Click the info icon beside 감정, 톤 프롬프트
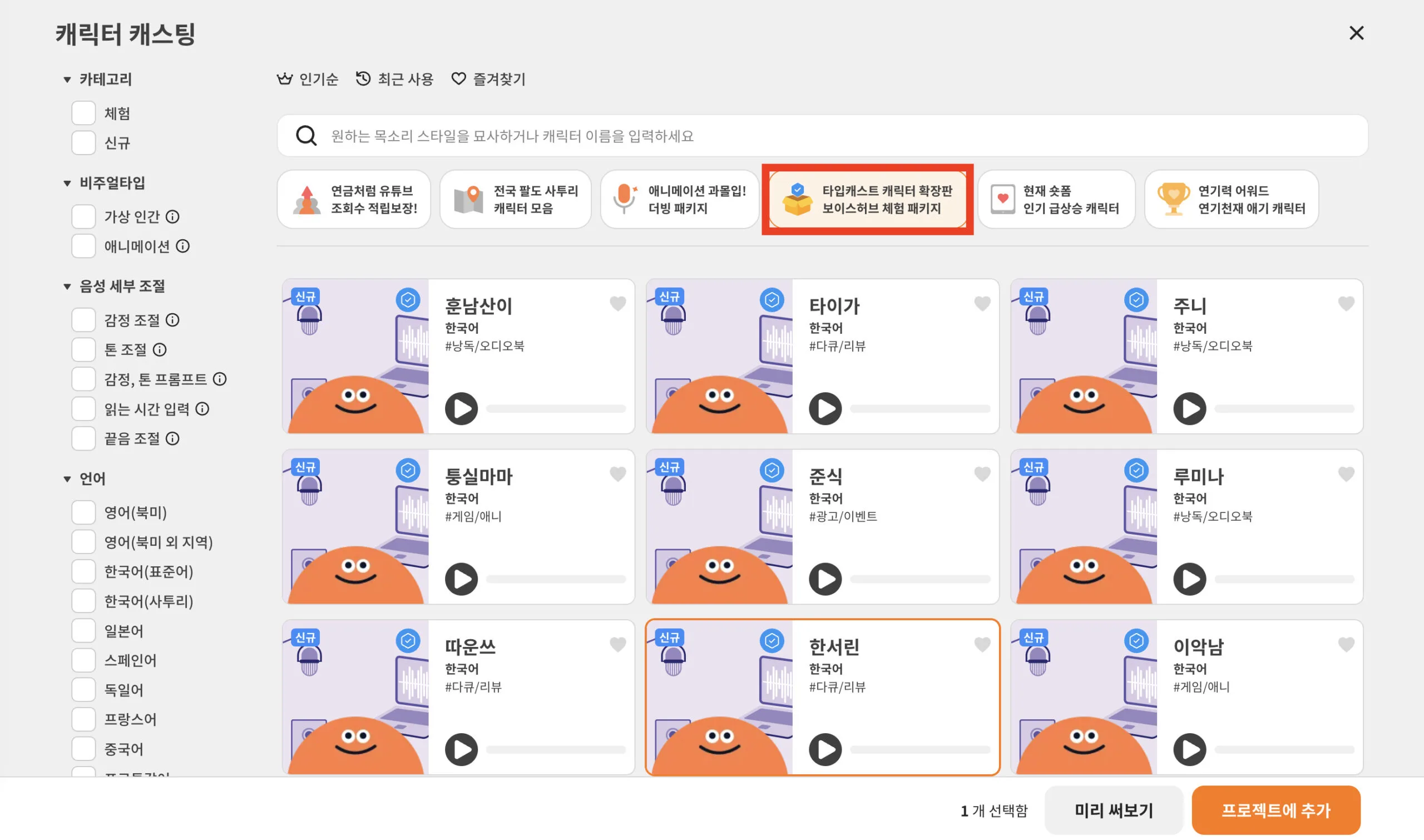This screenshot has width=1424, height=840. 220,379
